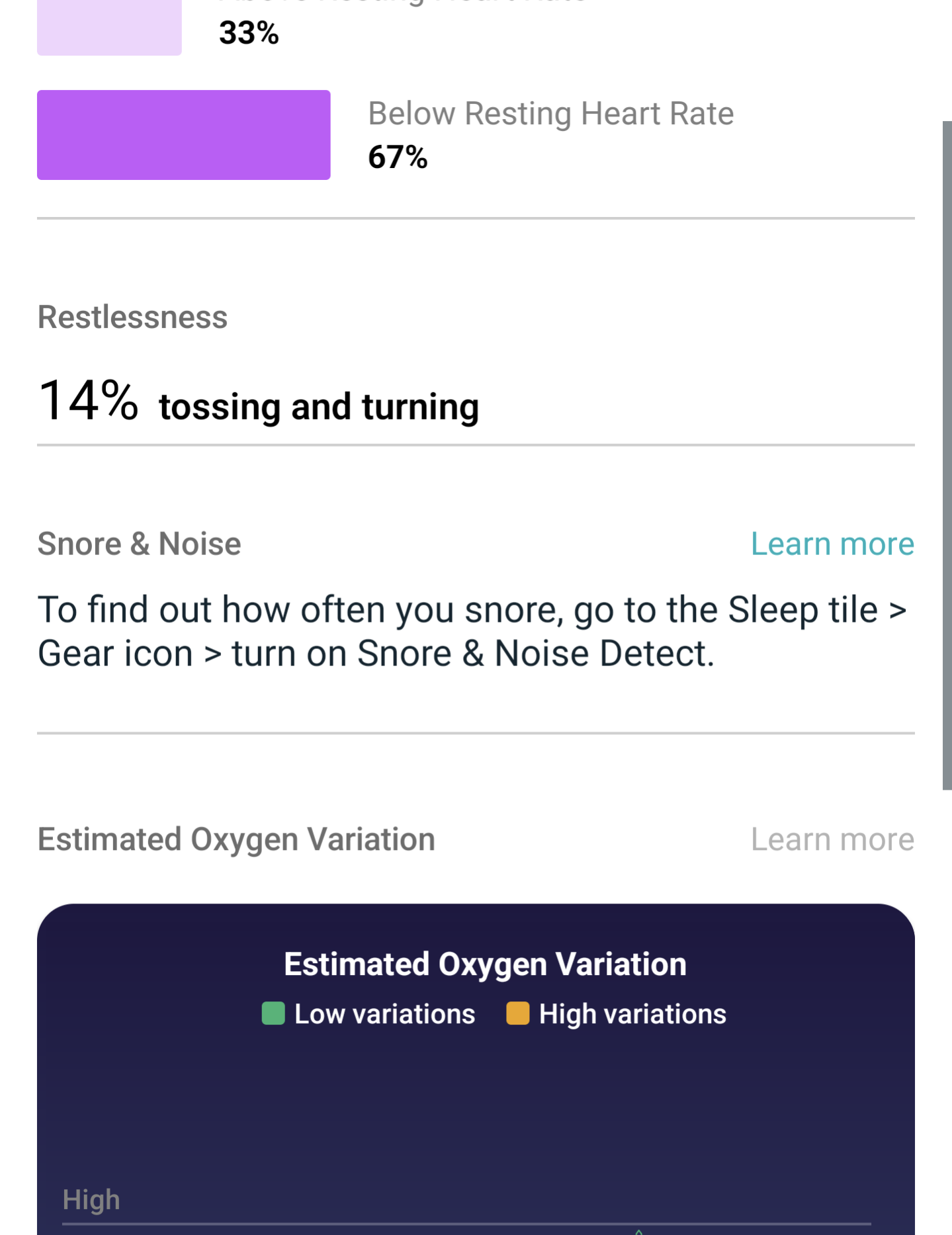Screen dimensions: 952x1235
Task: Tap the Snore & Noise section heading
Action: click(139, 544)
